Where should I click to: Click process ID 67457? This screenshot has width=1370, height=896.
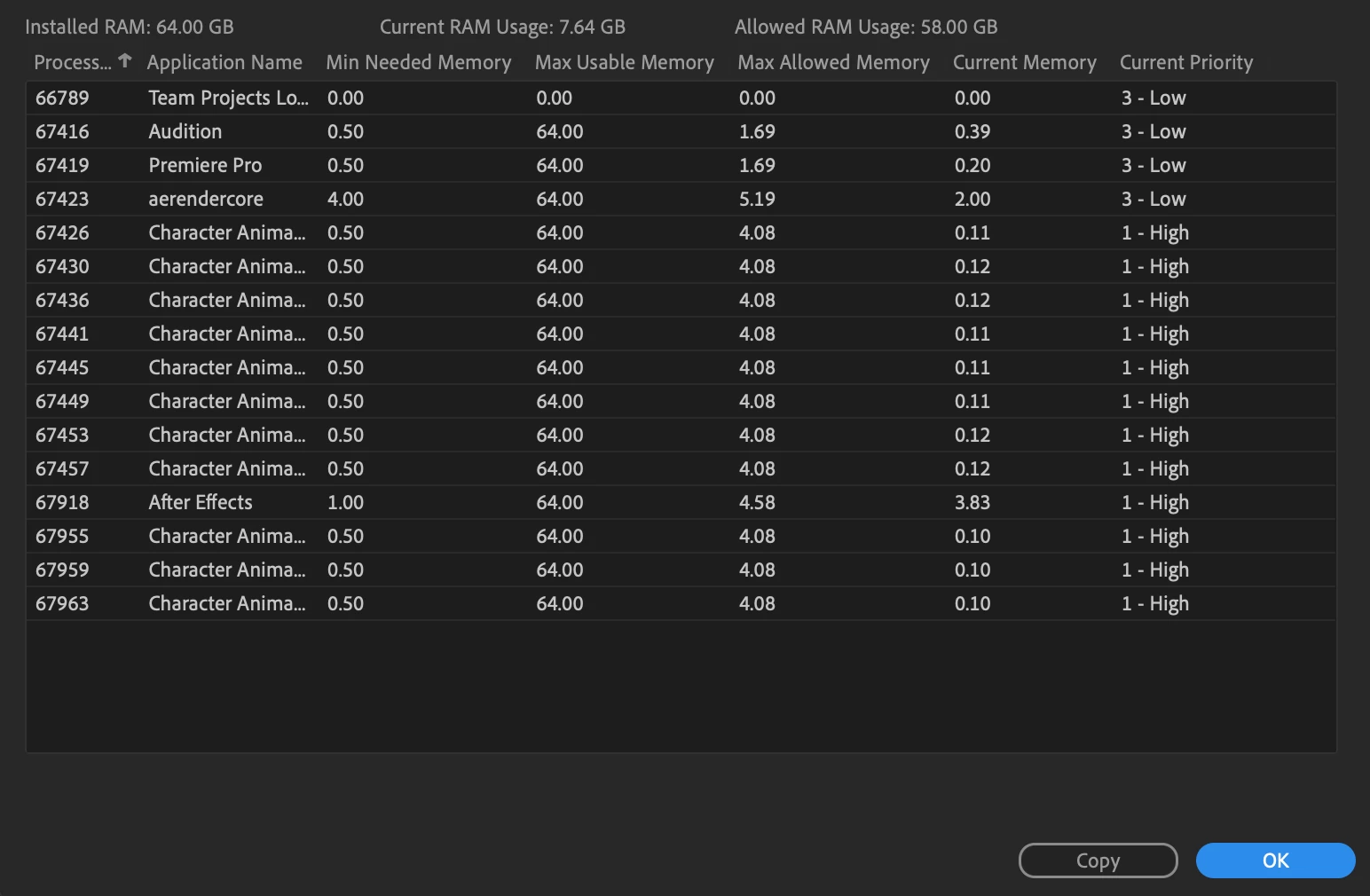pyautogui.click(x=62, y=468)
